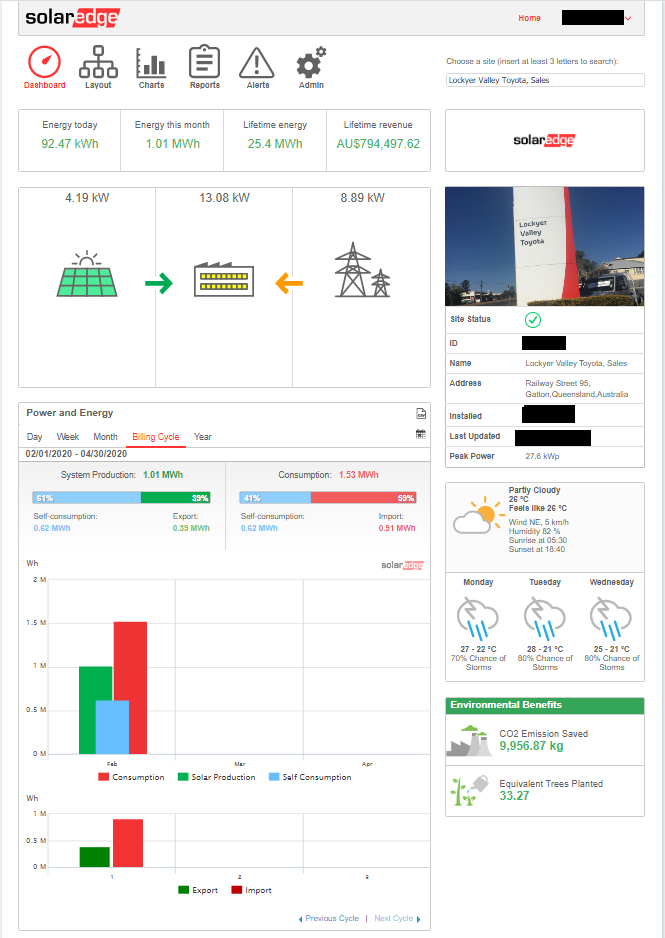Click the Home link
This screenshot has height=938, width=665.
coord(529,18)
